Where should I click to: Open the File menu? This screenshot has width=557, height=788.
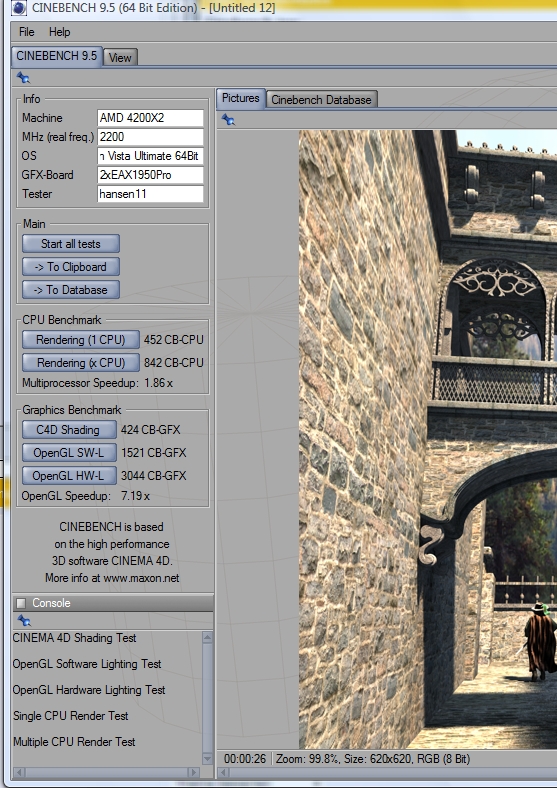(x=27, y=32)
